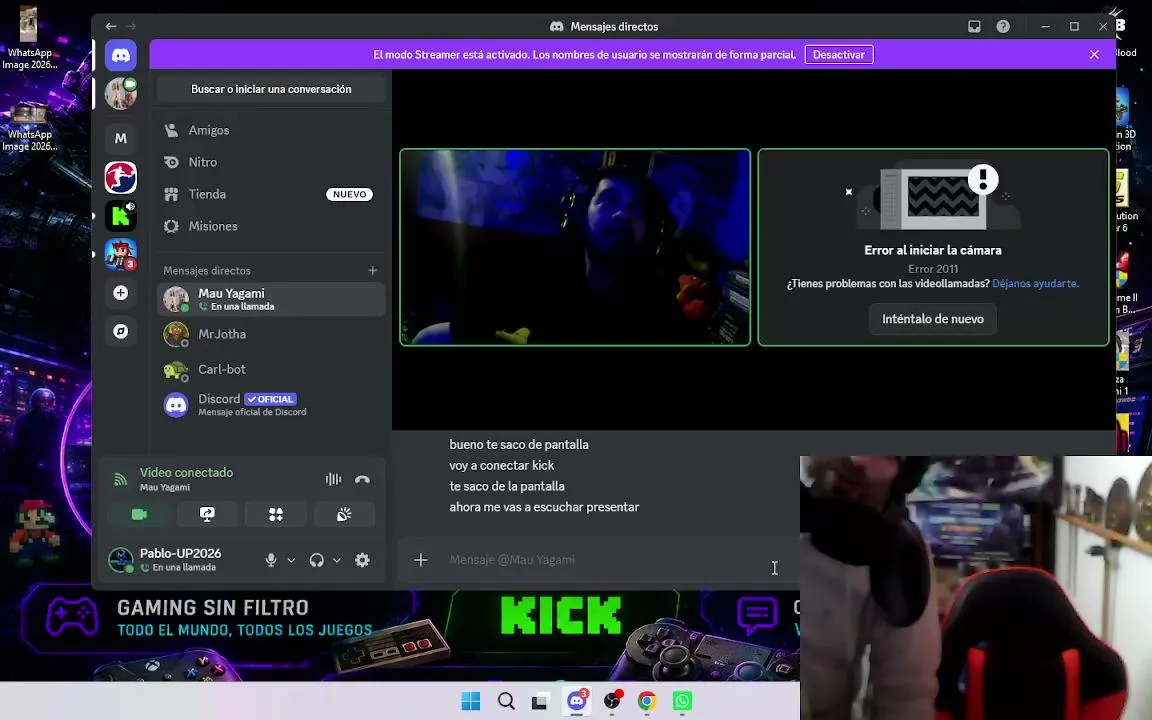The height and width of the screenshot is (720, 1152).
Task: Select Mau Yagami video tile
Action: tap(575, 247)
